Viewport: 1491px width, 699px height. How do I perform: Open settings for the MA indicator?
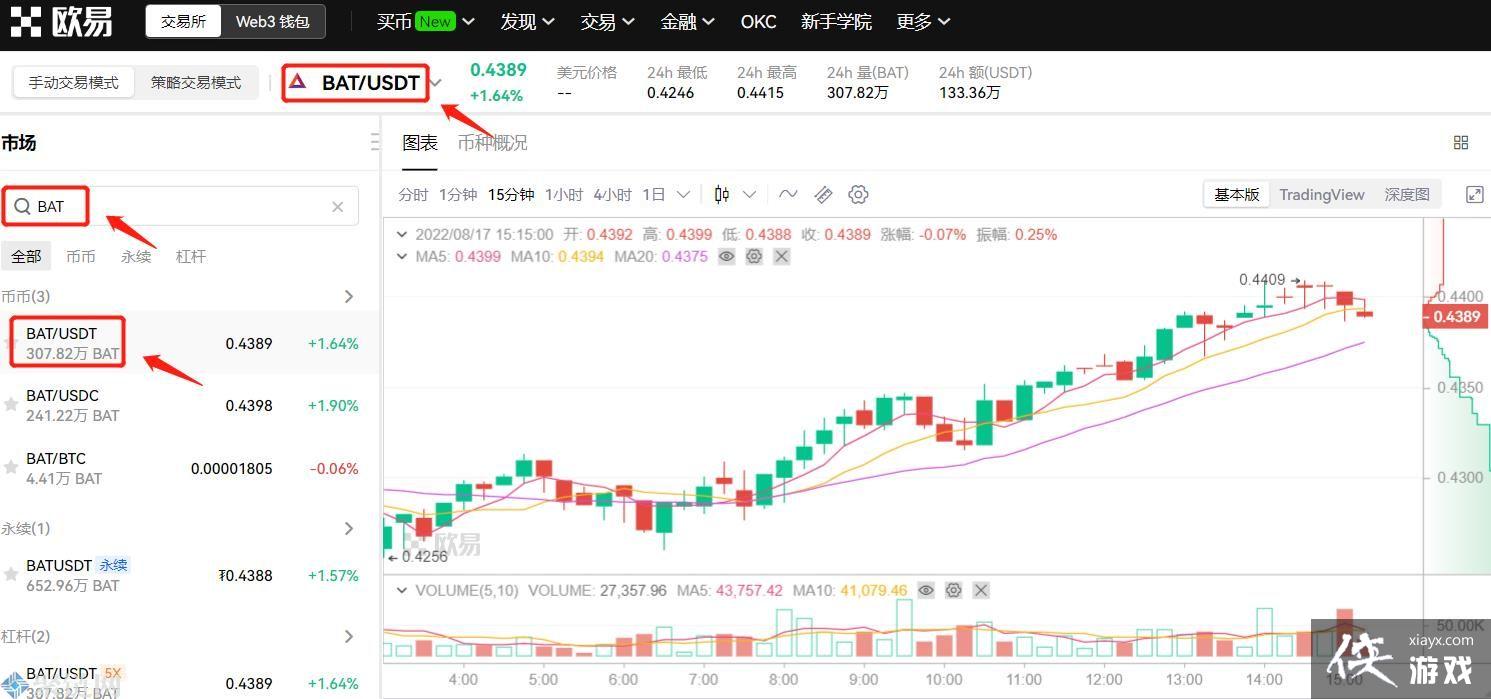point(754,257)
